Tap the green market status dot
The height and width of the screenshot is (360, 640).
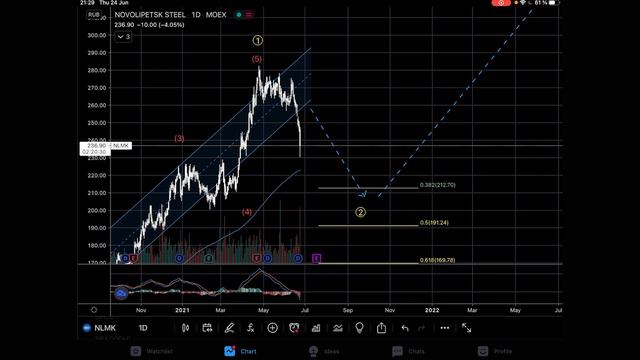[x=239, y=15]
